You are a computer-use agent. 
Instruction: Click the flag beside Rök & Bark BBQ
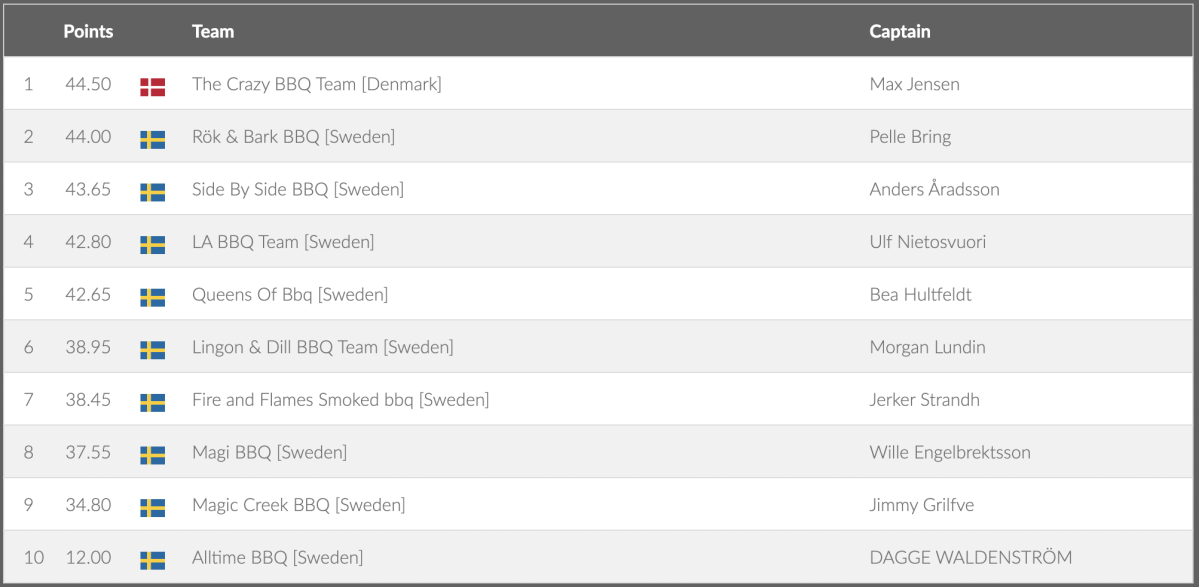pos(152,139)
